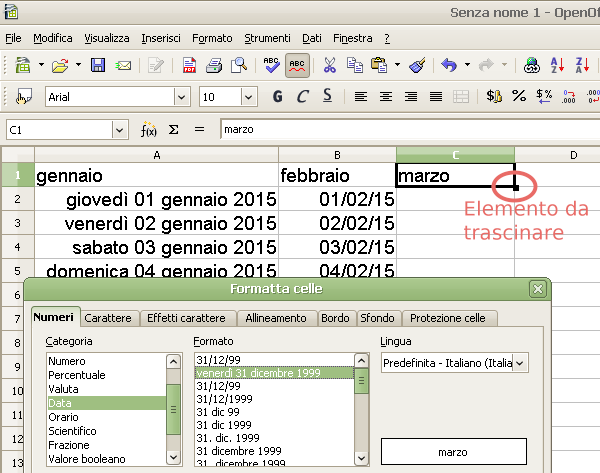The image size is (600, 473).
Task: Click the Print file icon
Action: tap(214, 66)
